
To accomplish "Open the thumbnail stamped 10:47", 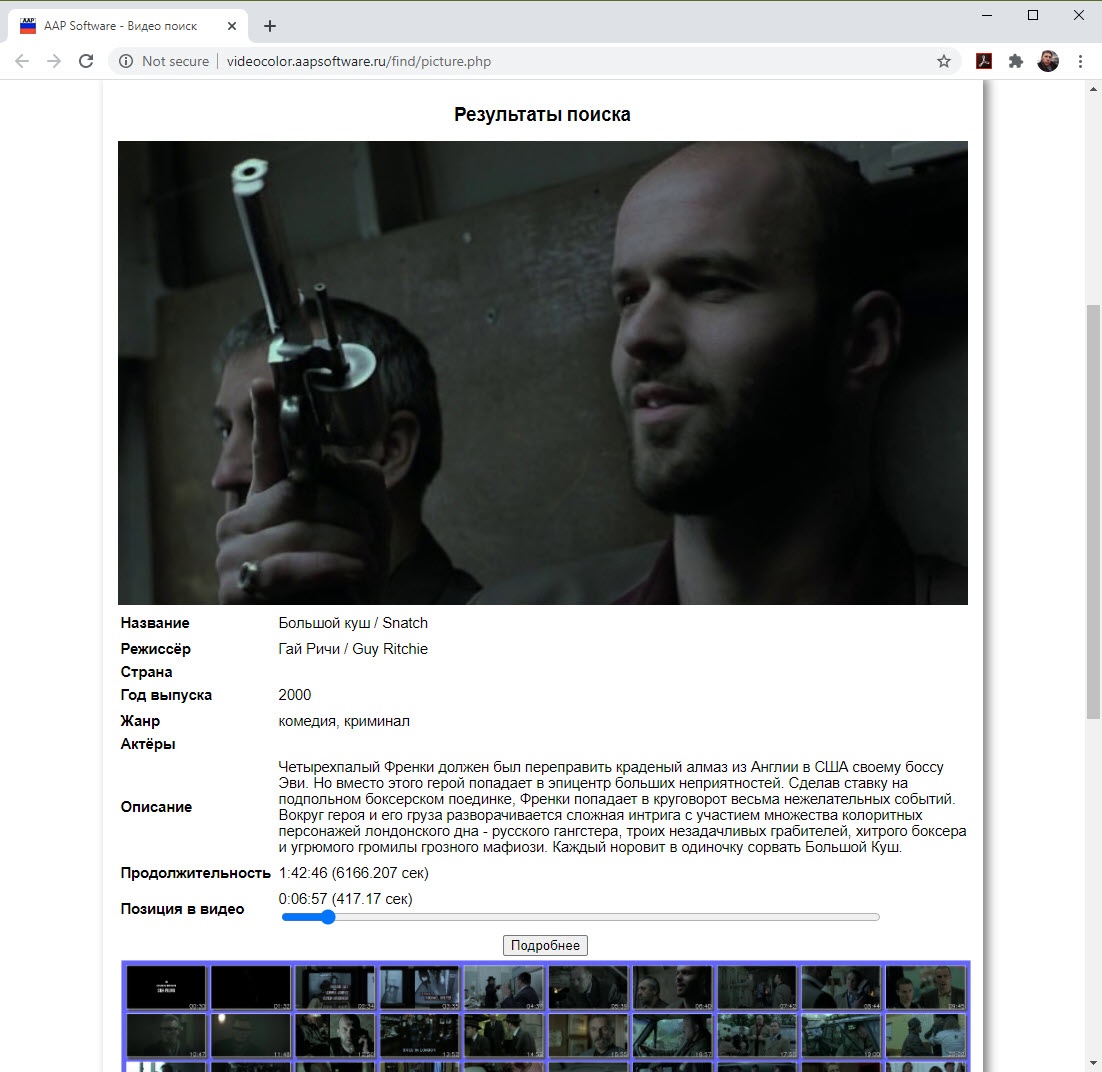I will point(167,1035).
